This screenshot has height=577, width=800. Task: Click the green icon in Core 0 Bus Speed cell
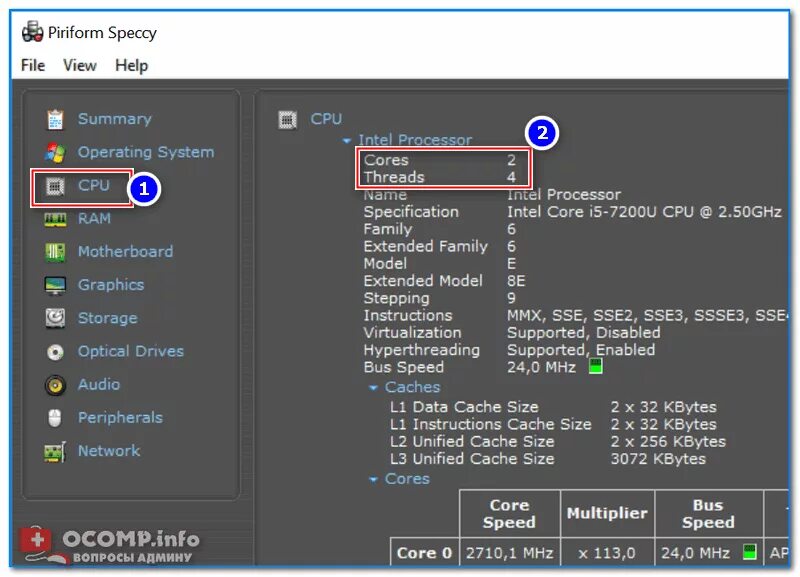tap(749, 552)
